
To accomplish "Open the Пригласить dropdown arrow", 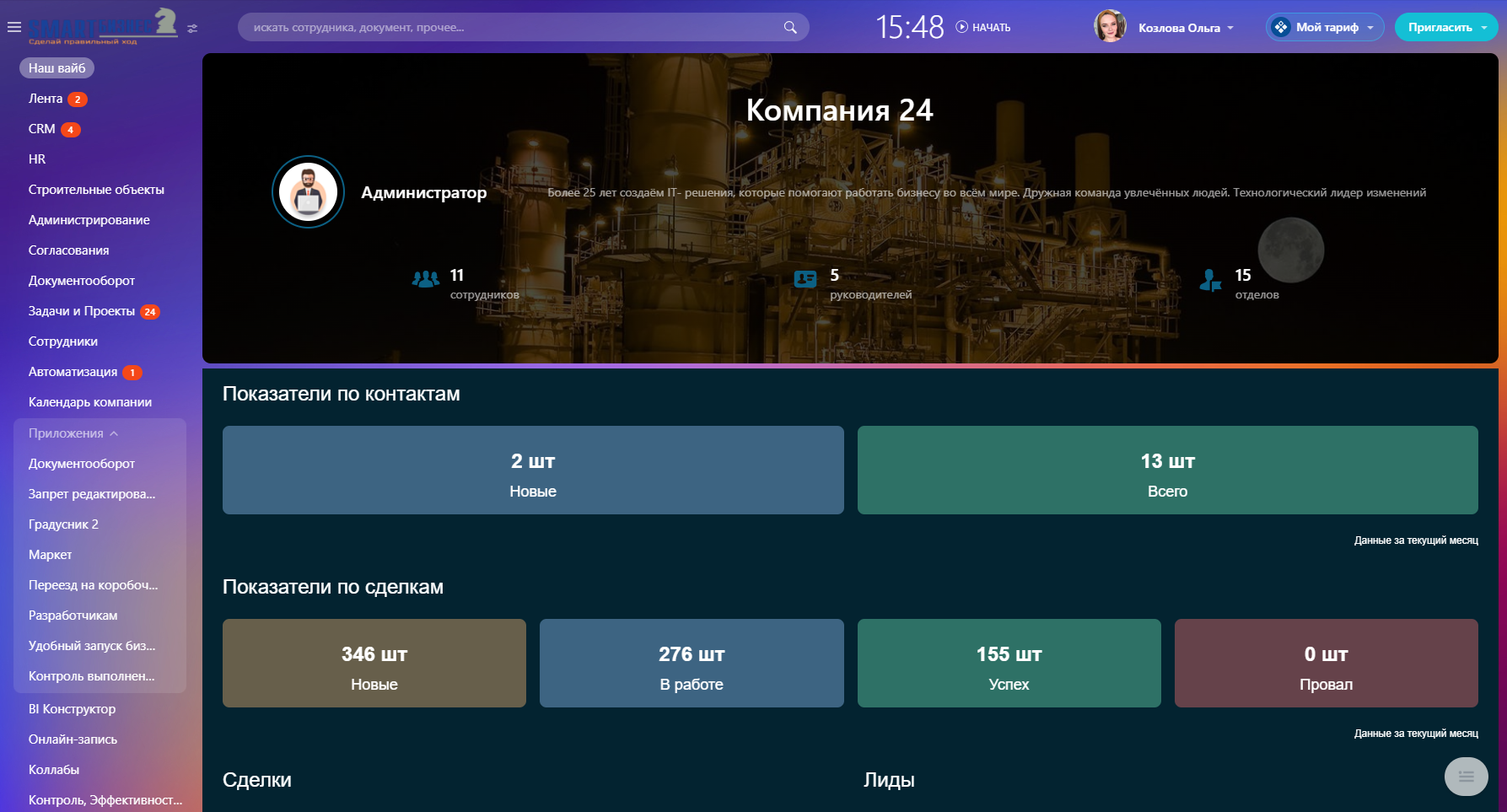I will click(x=1484, y=28).
